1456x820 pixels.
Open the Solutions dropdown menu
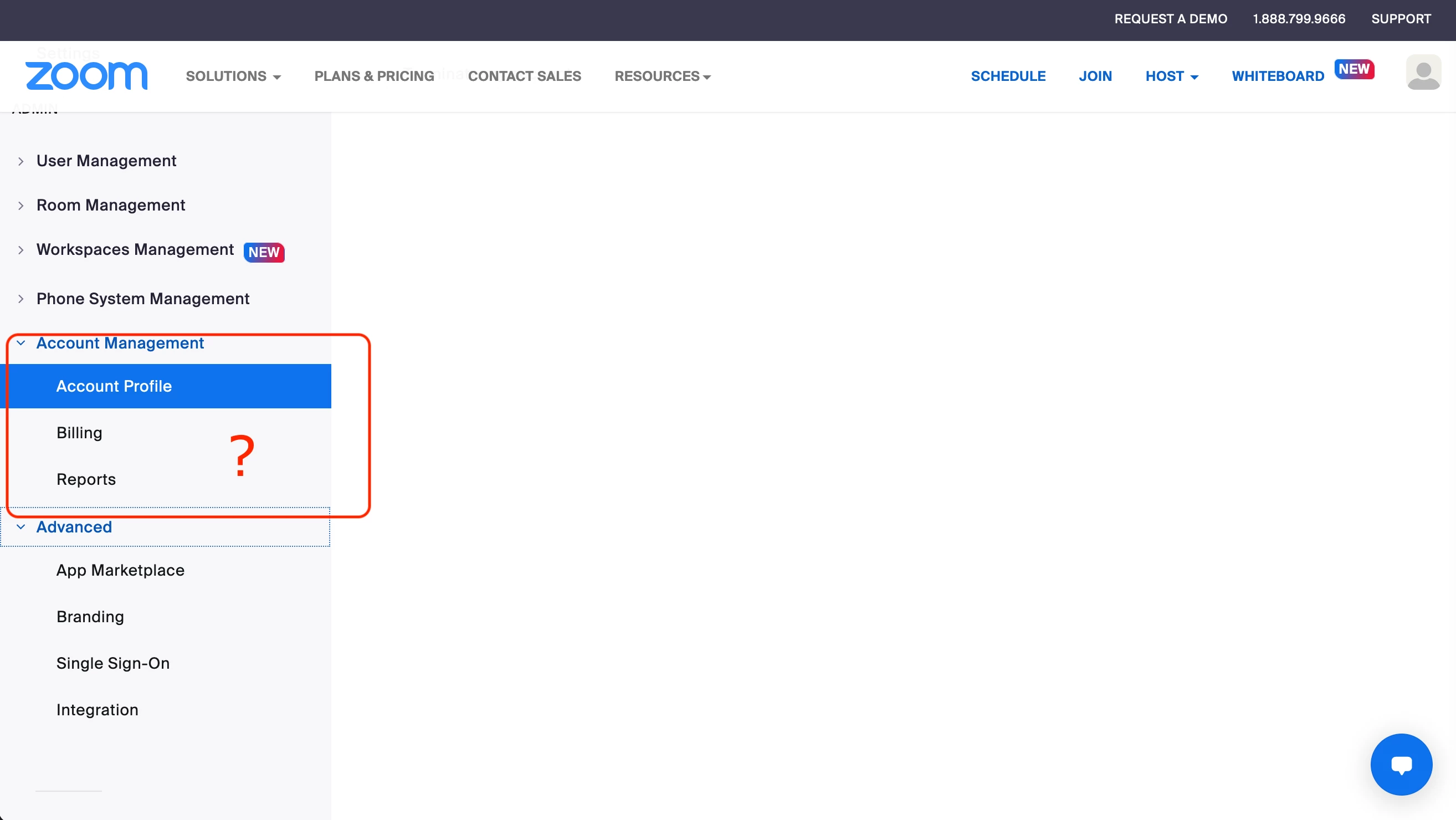point(233,76)
